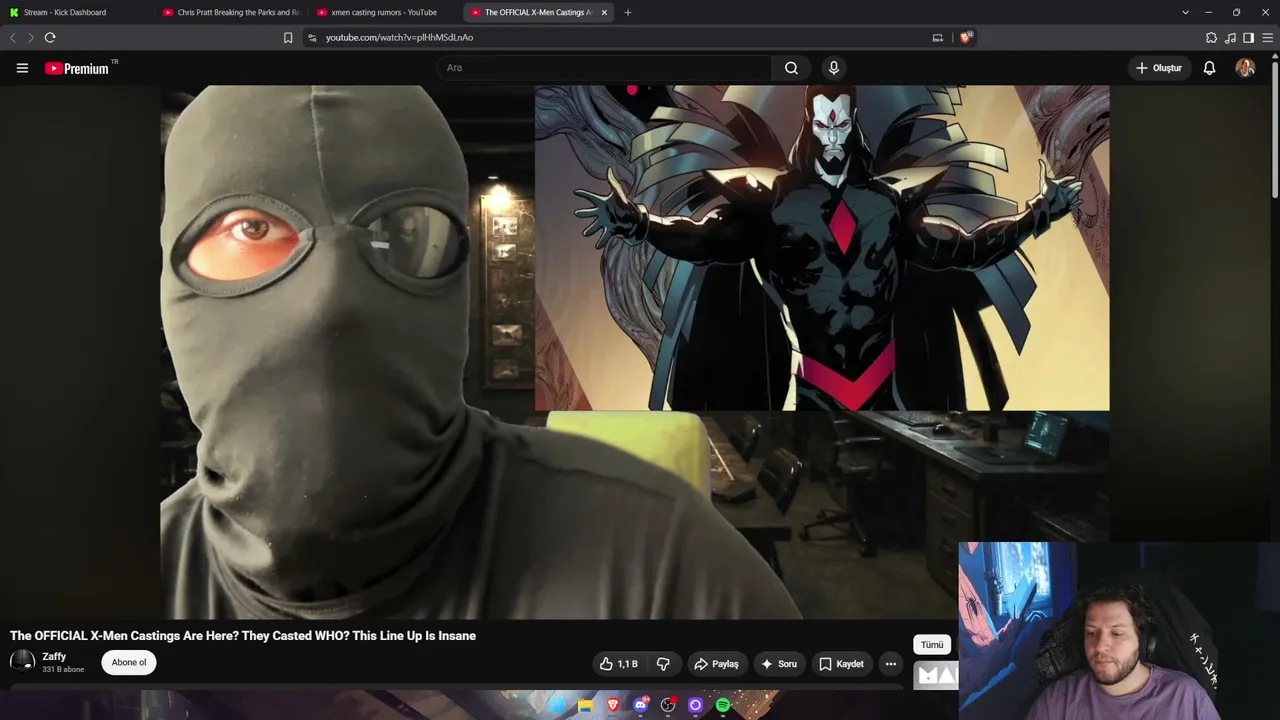Image resolution: width=1280 pixels, height=720 pixels.
Task: Click the install/cast screen icon in address bar
Action: (x=937, y=38)
